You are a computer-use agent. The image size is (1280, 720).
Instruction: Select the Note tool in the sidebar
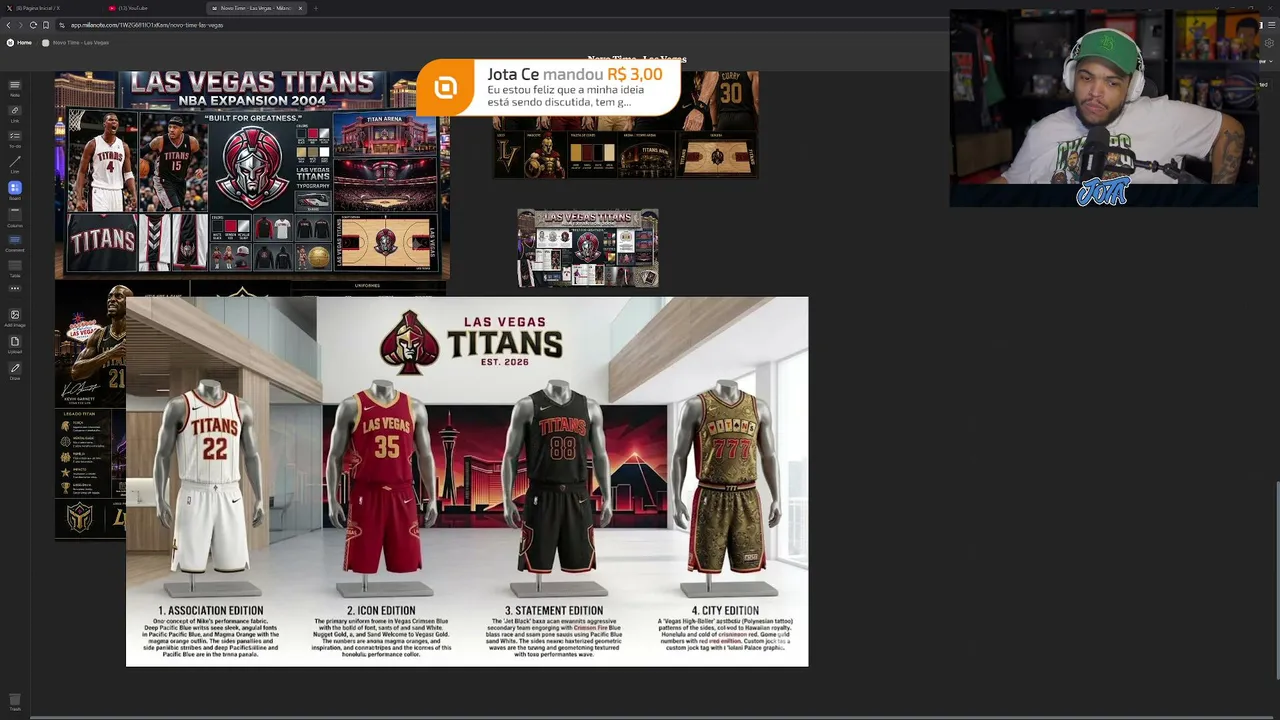click(15, 87)
